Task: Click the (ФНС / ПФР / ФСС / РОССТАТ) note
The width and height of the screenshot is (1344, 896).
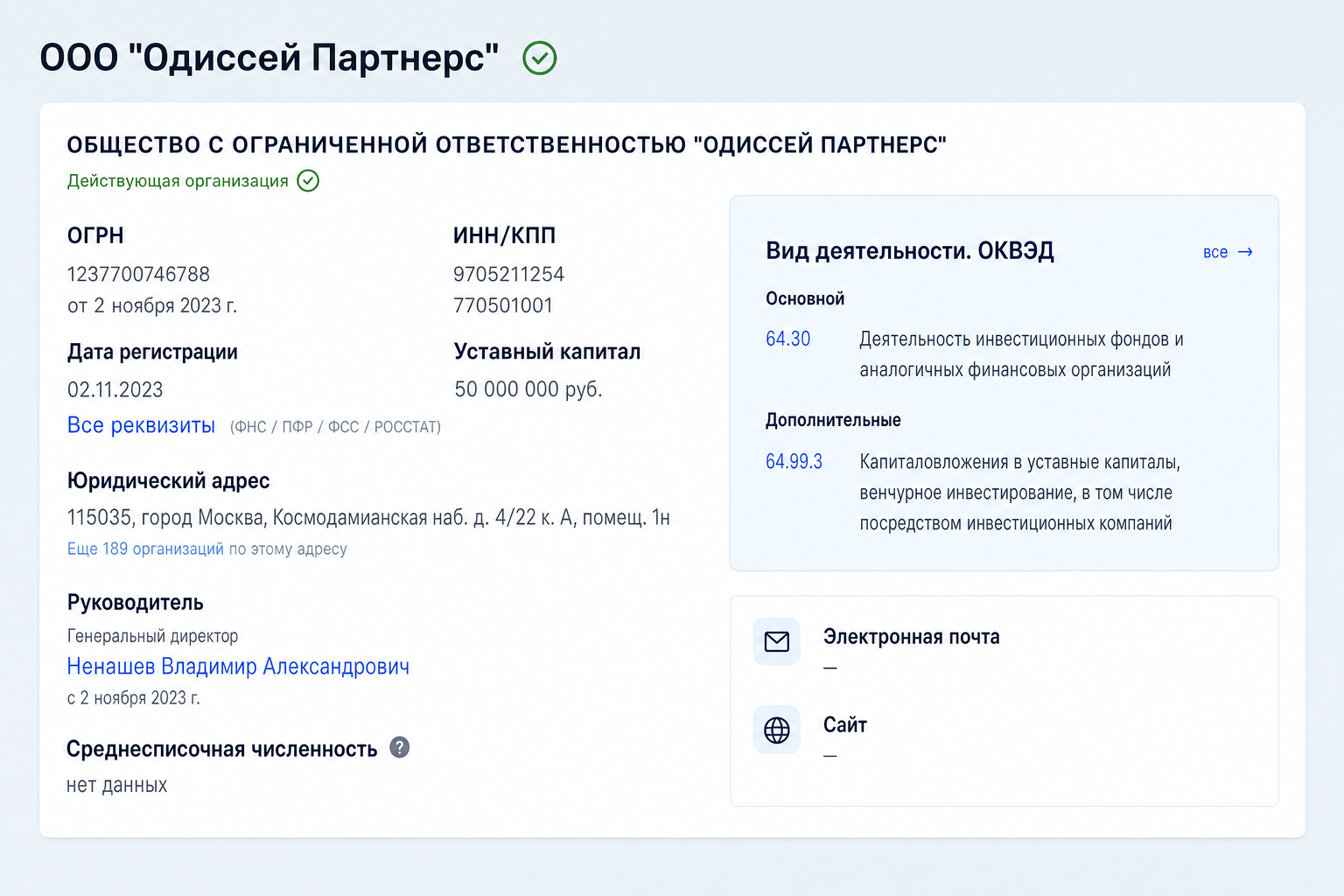Action: click(335, 427)
